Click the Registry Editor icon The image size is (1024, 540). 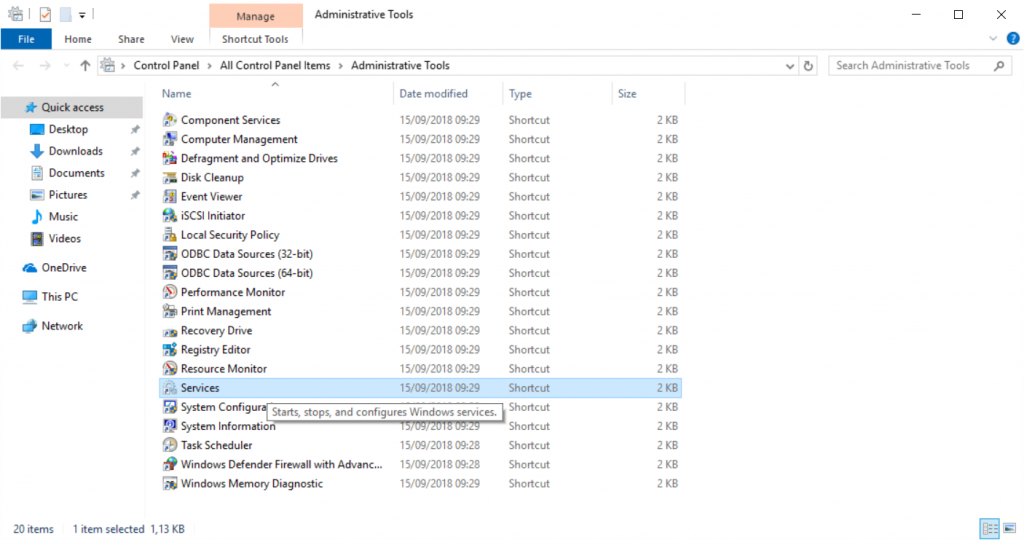point(170,349)
